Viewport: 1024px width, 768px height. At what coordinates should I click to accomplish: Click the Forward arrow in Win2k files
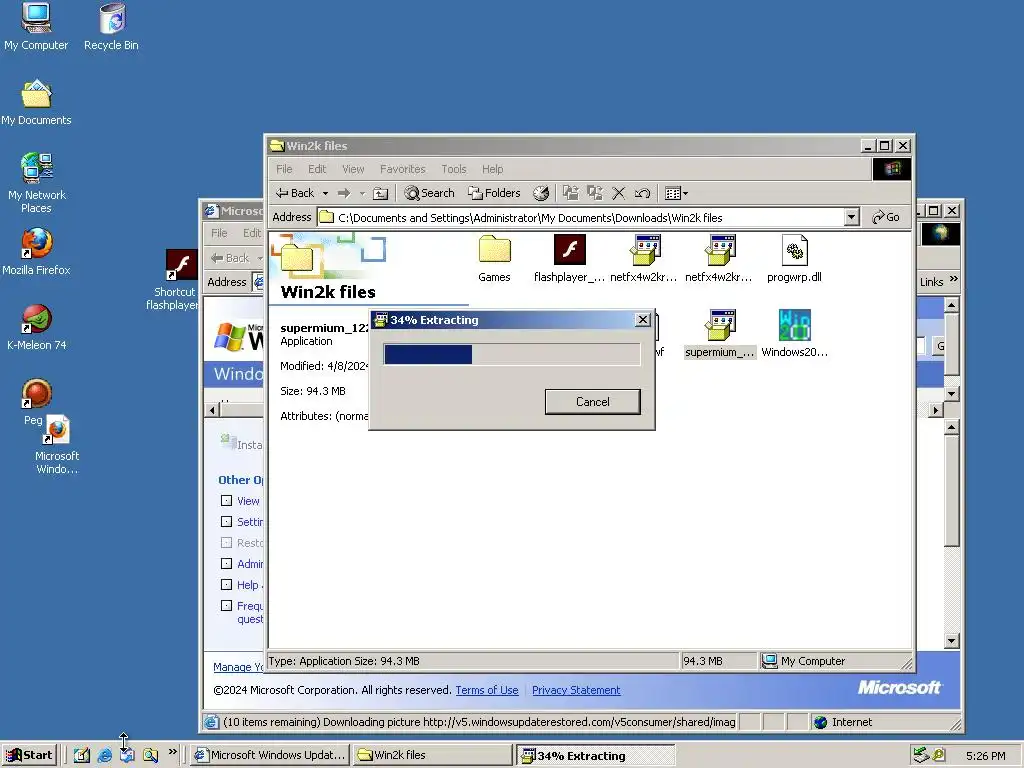pos(344,193)
